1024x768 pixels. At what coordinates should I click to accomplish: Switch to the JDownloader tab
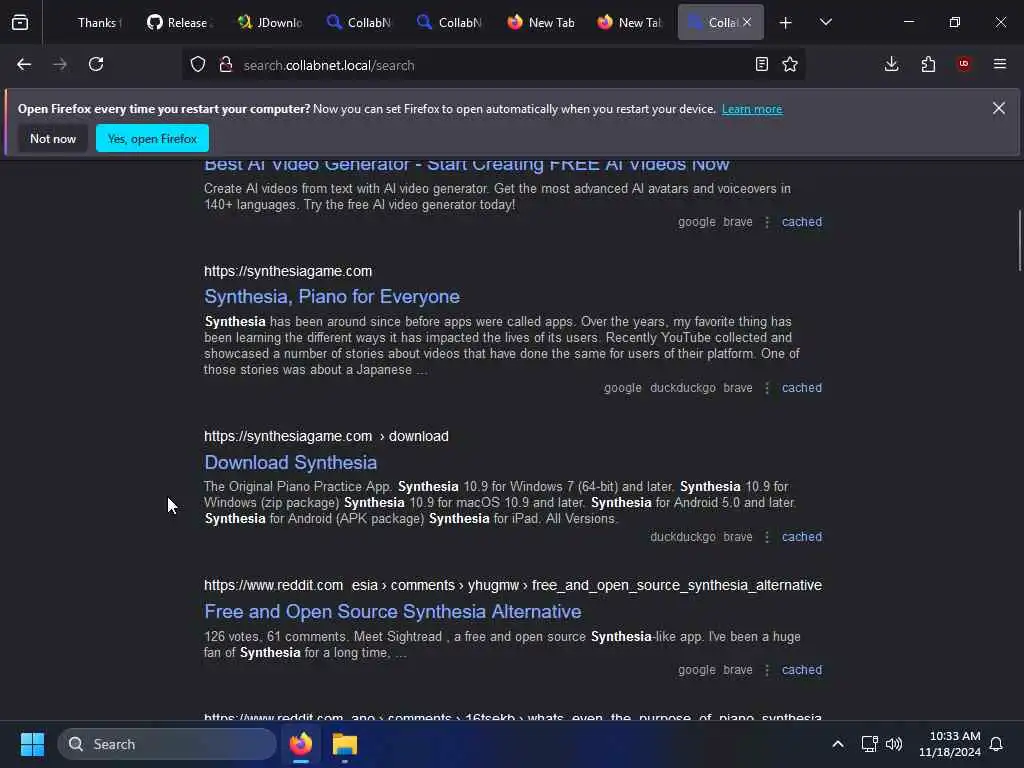[269, 23]
